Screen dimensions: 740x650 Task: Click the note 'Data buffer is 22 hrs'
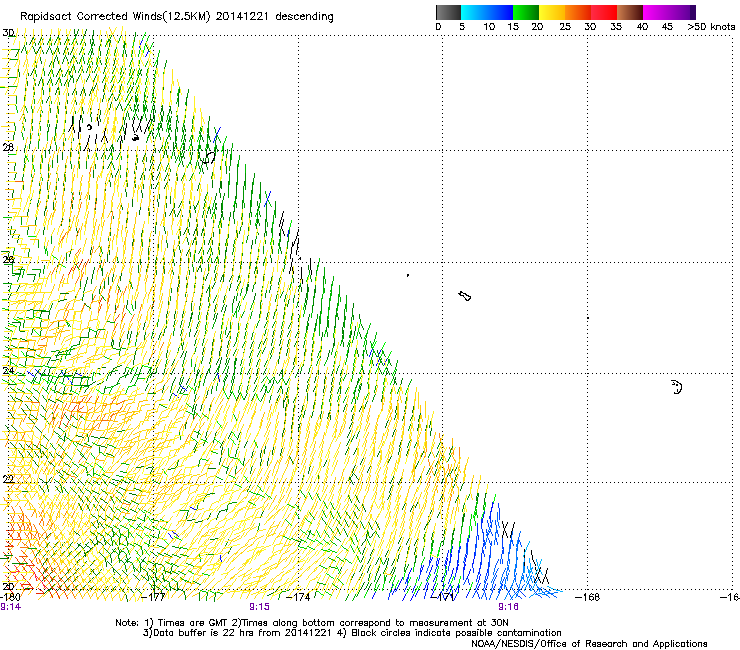tap(204, 633)
